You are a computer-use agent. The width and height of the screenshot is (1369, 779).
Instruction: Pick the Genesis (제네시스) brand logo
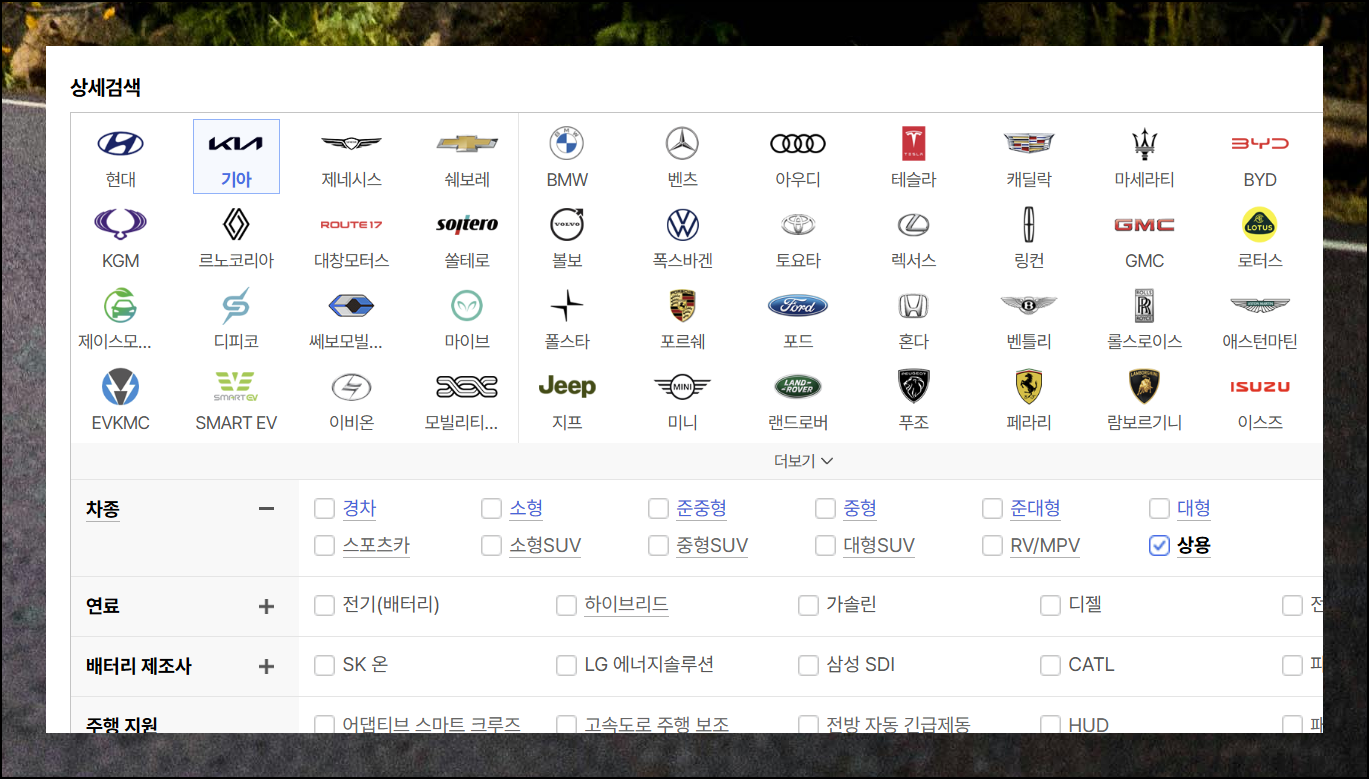click(x=351, y=143)
